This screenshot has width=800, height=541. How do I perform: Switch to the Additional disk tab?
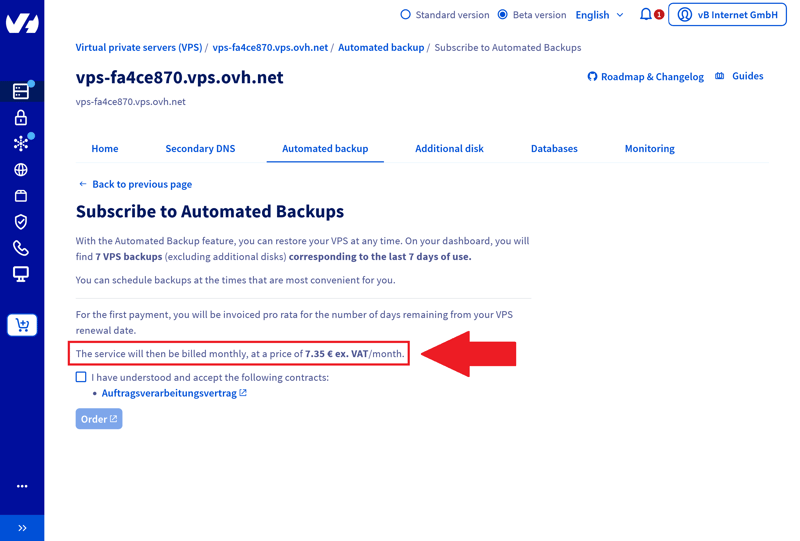[x=449, y=148]
